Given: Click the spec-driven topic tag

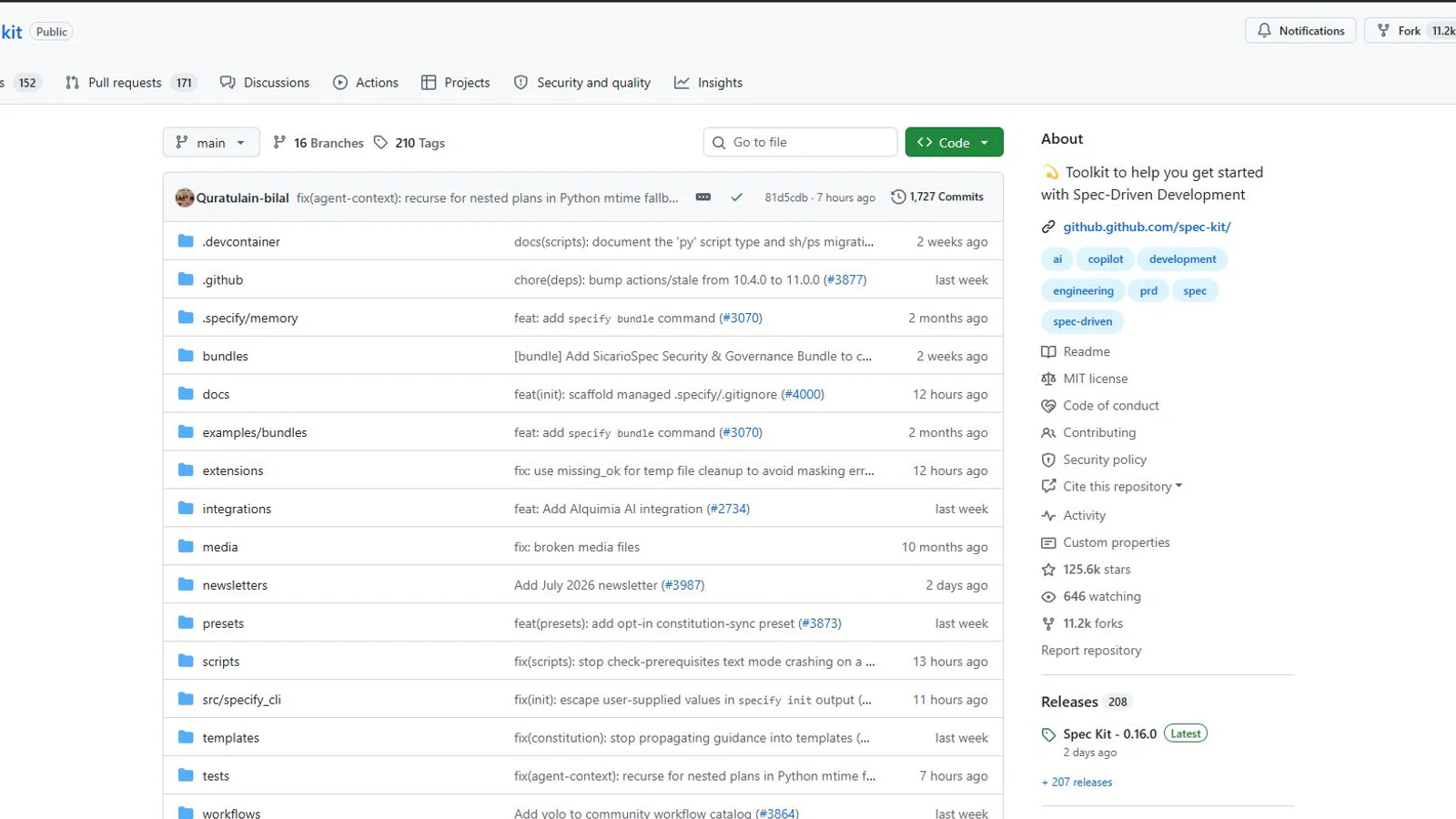Looking at the screenshot, I should coord(1083,322).
